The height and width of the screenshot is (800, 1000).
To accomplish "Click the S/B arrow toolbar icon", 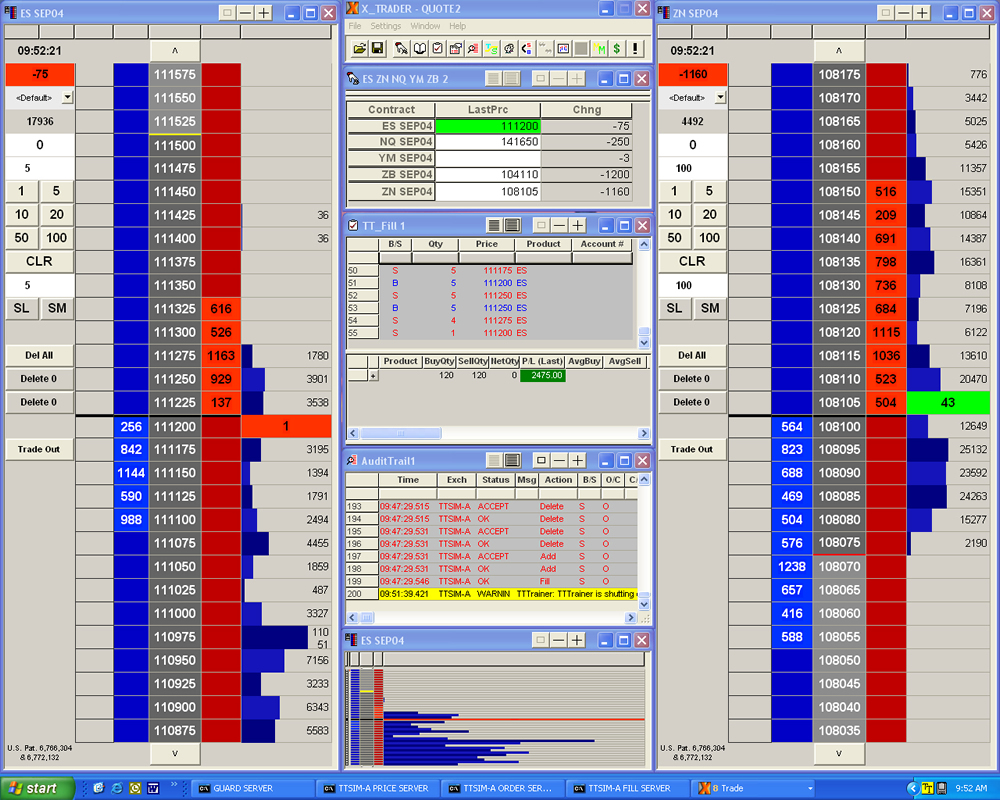I will pyautogui.click(x=527, y=48).
